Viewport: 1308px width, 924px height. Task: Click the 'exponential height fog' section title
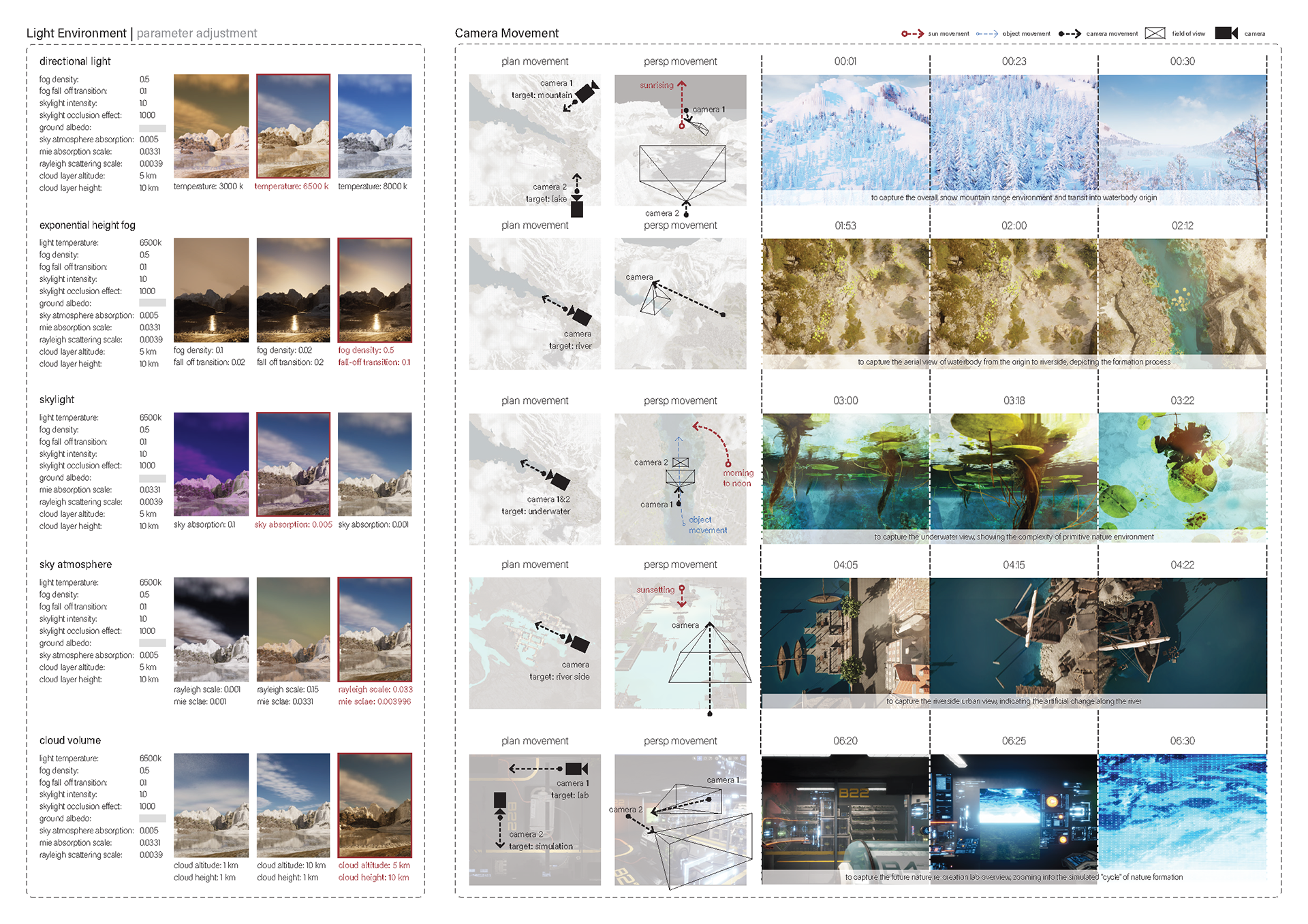pos(87,225)
